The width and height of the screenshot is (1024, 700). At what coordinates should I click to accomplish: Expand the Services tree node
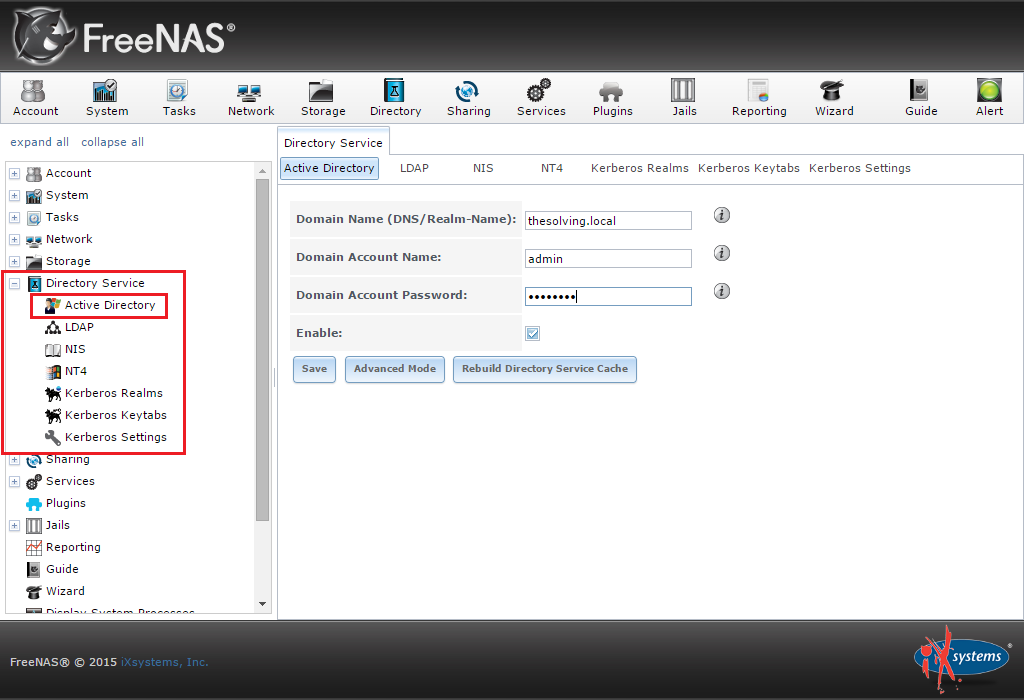[x=14, y=482]
